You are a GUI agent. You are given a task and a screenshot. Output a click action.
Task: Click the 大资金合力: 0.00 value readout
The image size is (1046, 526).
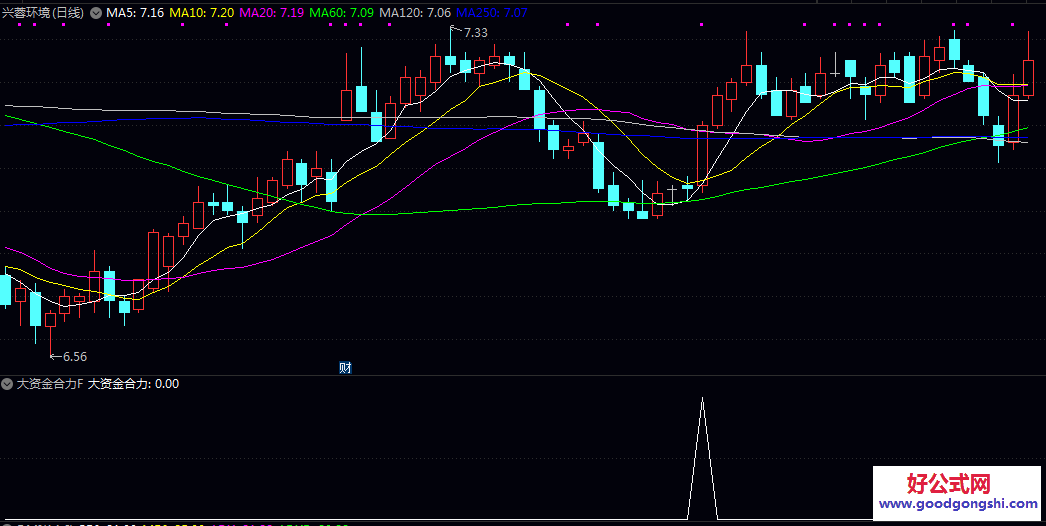pos(134,383)
